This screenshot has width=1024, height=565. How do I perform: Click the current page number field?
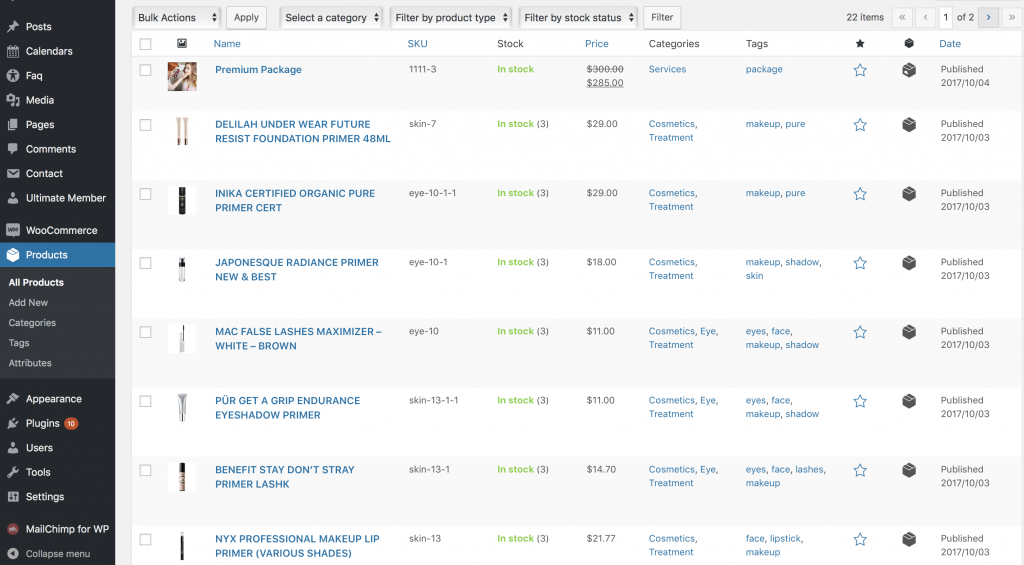(x=946, y=18)
